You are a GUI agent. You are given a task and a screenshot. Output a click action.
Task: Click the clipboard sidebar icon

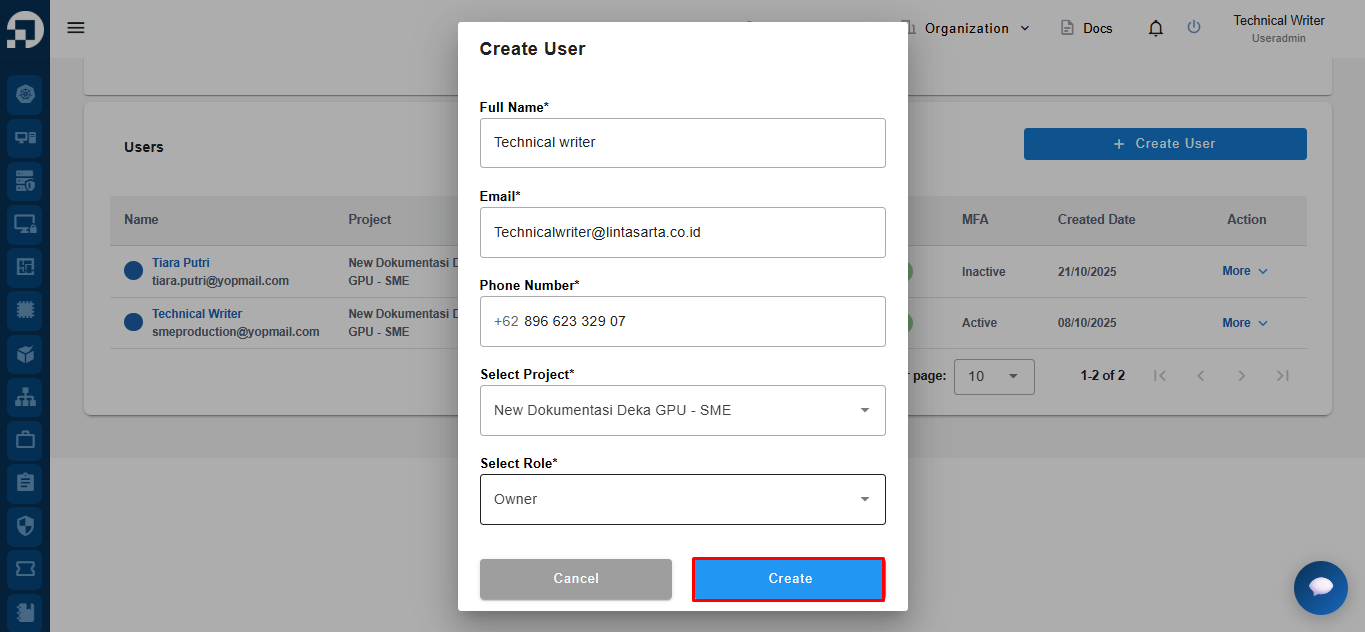25,482
